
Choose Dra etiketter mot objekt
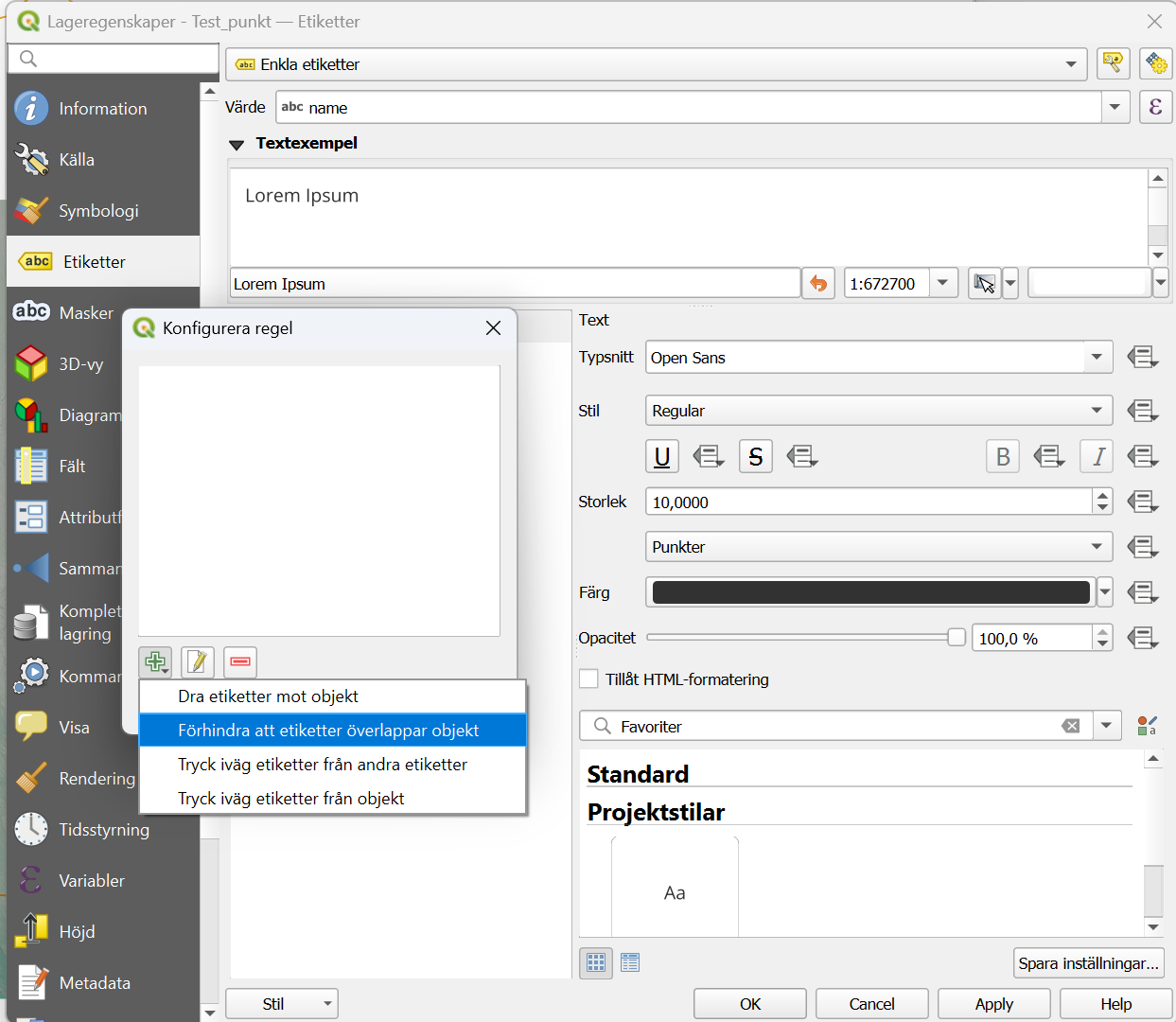tap(333, 696)
